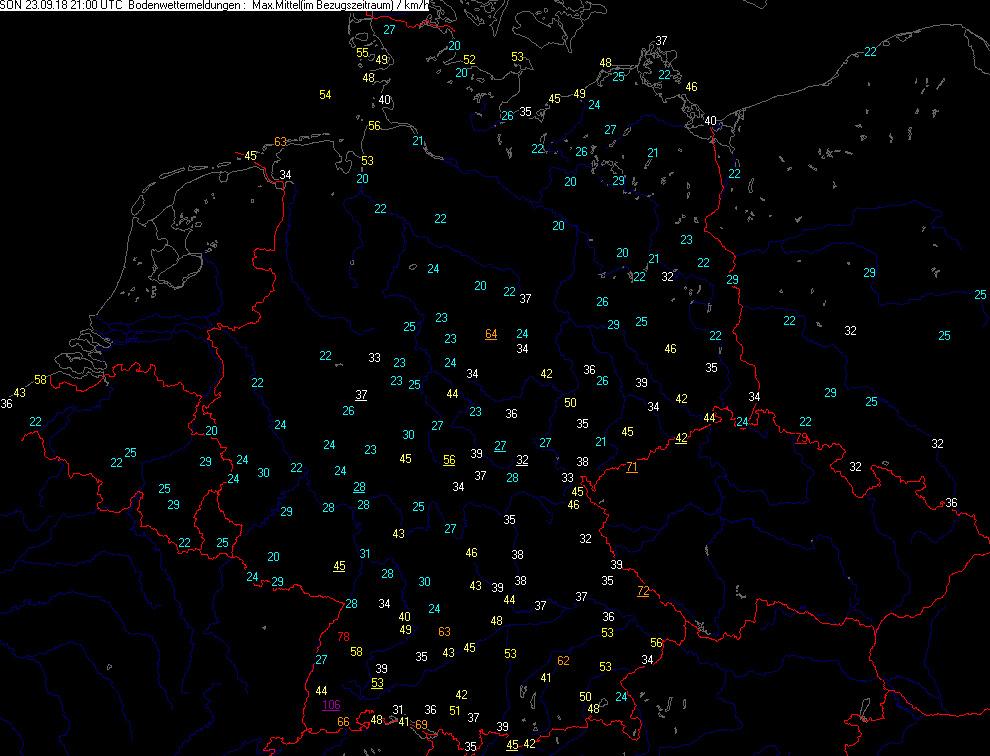Click the yellow 52 value
The image size is (990, 756).
[x=469, y=60]
